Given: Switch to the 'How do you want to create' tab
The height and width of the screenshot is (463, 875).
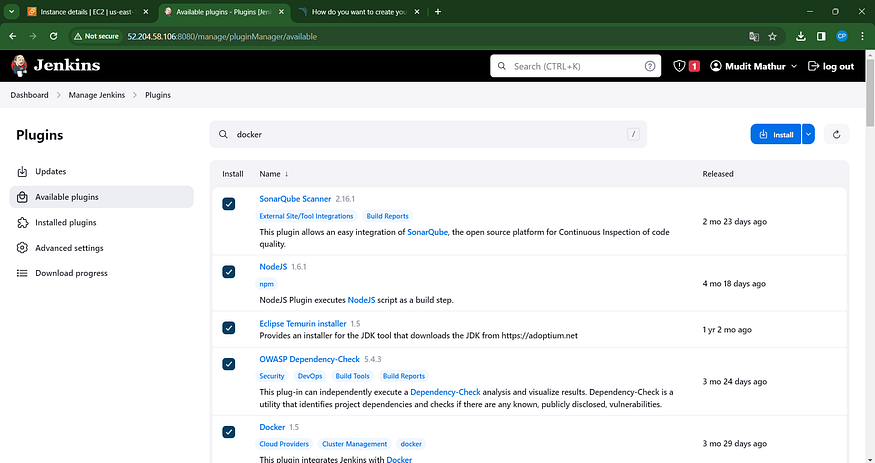Looking at the screenshot, I should tap(359, 12).
